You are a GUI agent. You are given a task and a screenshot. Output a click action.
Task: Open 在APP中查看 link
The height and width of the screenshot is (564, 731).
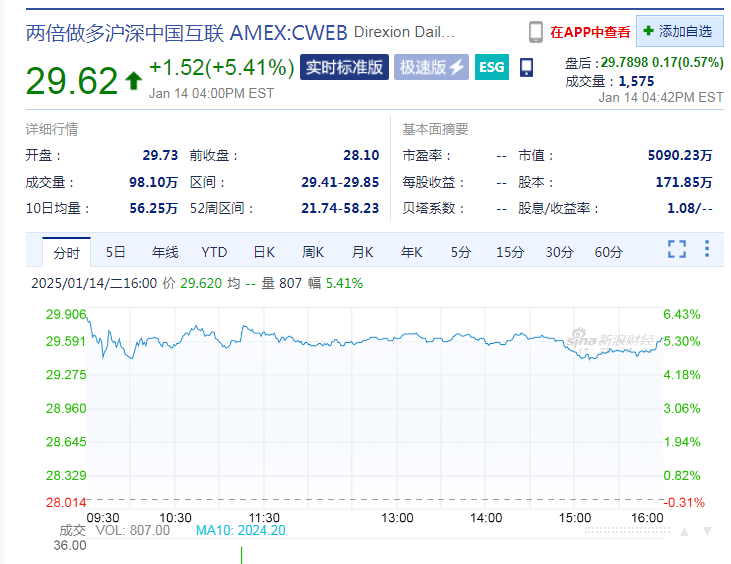[x=590, y=32]
